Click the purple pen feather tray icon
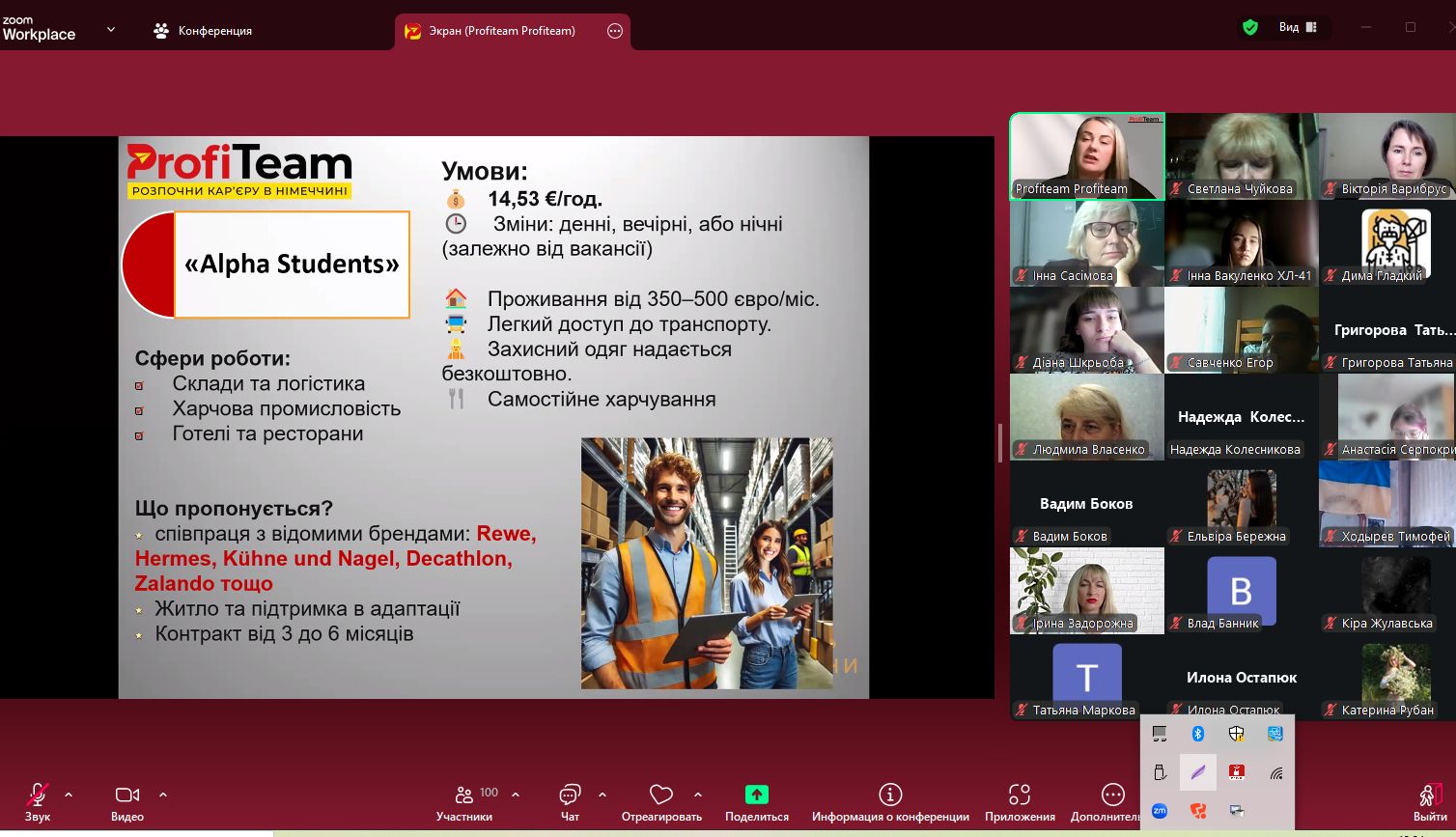Viewport: 1456px width, 837px height. [1198, 772]
